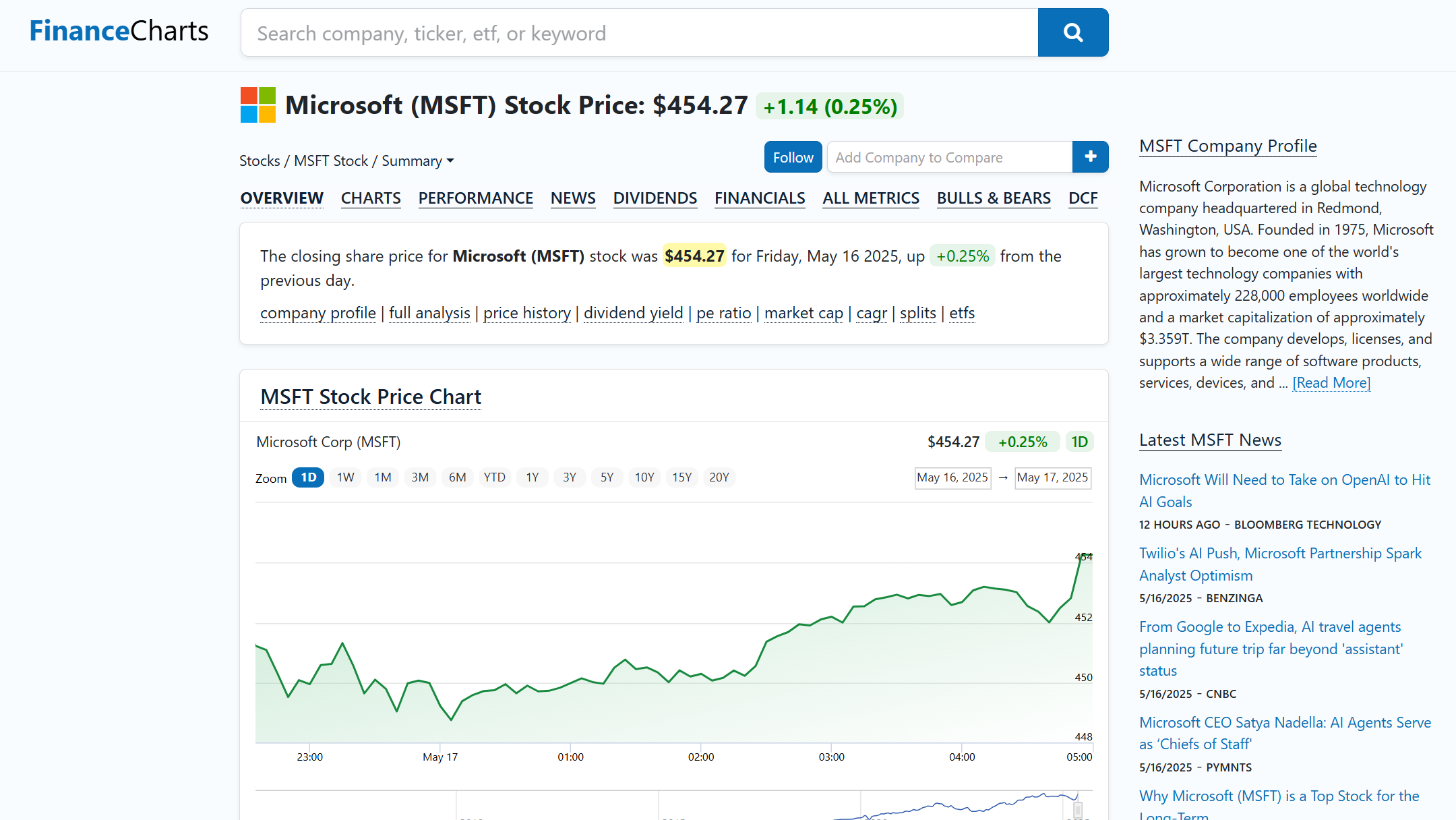Select the 1Y zoom range
The image size is (1456, 820).
533,477
